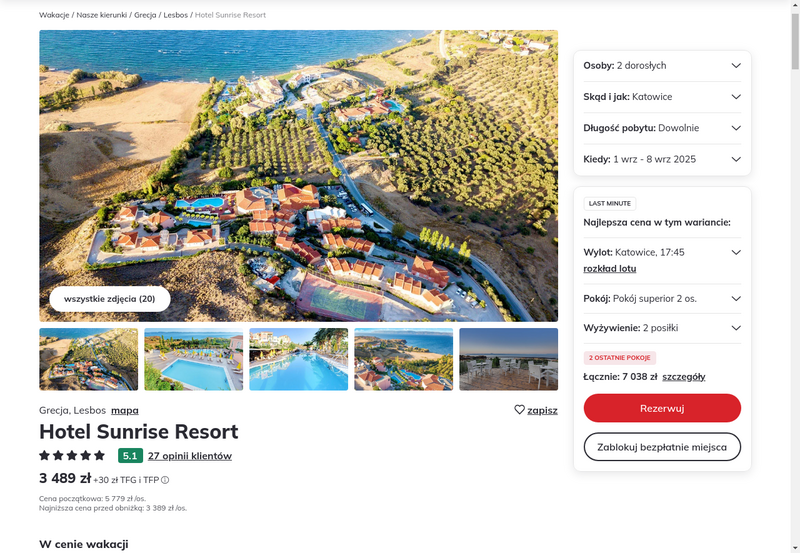Open the Kiedy date range dropdown
The image size is (800, 553).
click(662, 159)
